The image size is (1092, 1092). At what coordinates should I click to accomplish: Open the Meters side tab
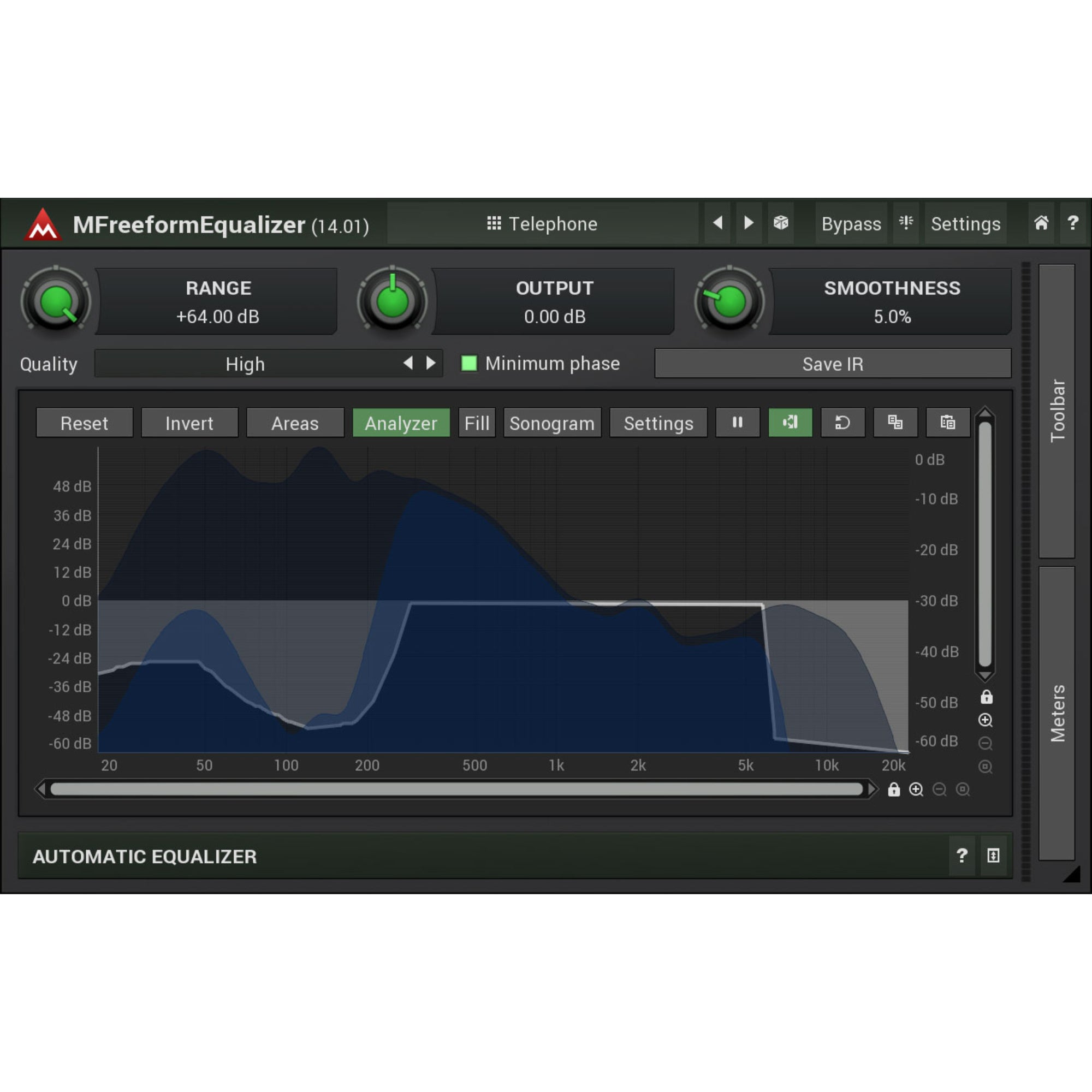pyautogui.click(x=1057, y=713)
